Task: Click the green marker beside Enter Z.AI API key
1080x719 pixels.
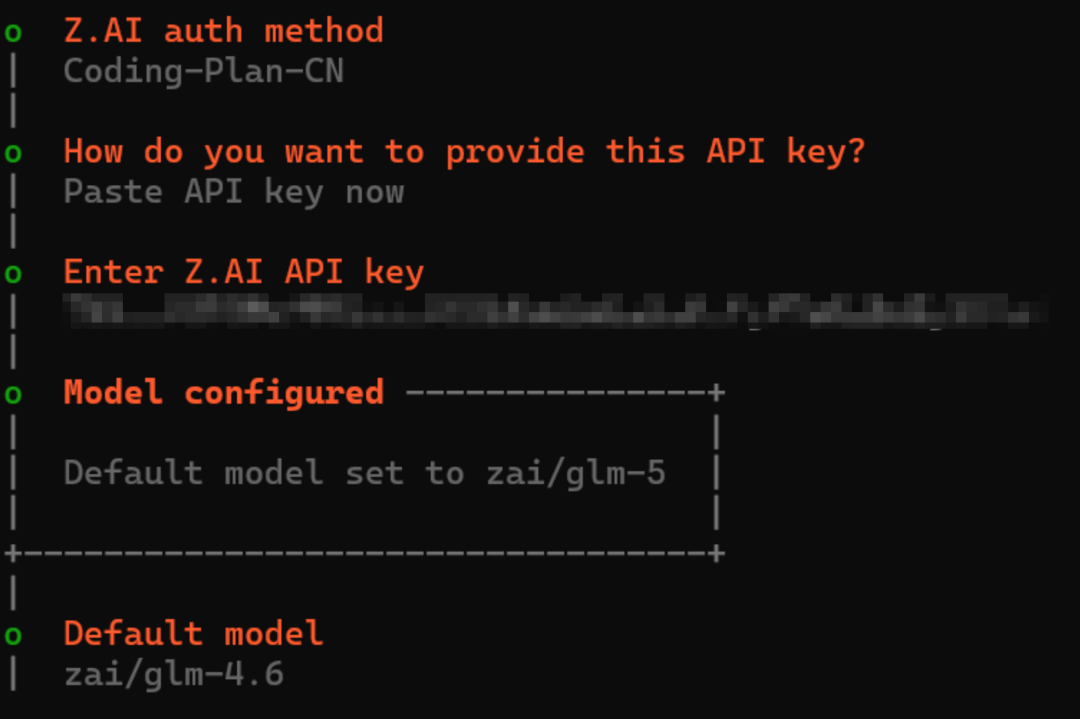Action: [13, 274]
